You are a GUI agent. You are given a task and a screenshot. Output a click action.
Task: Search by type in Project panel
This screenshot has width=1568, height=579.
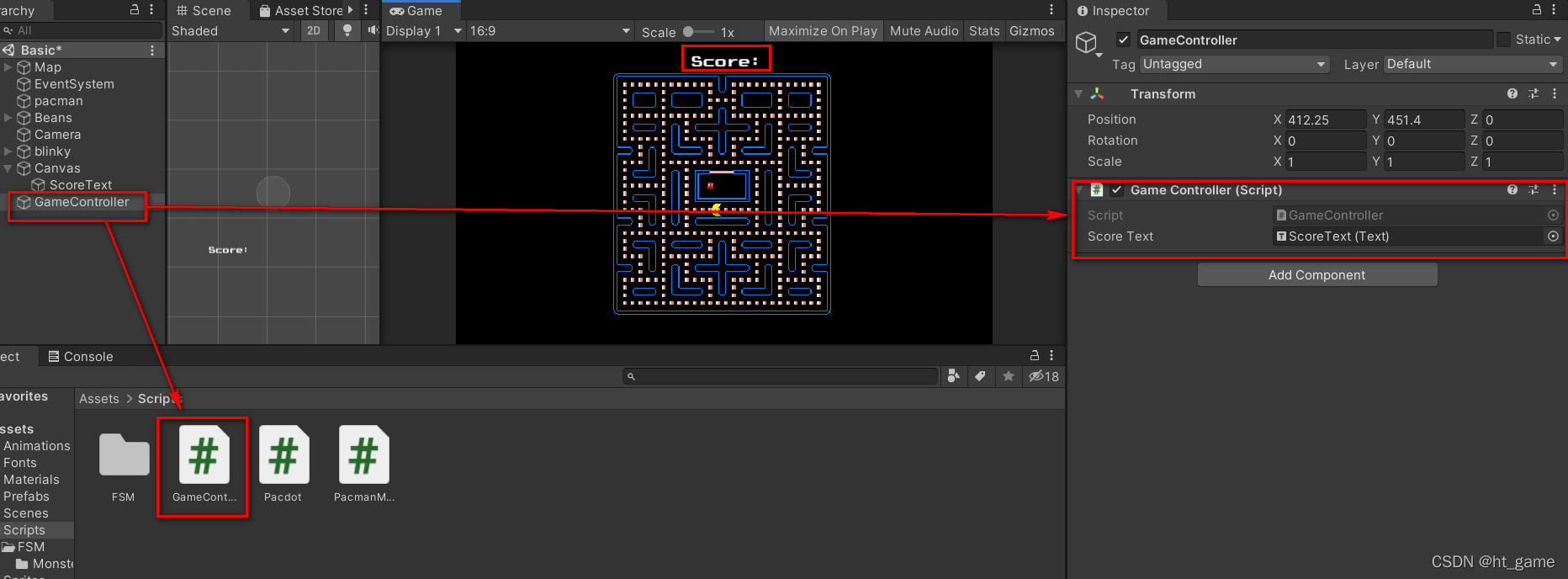[953, 376]
